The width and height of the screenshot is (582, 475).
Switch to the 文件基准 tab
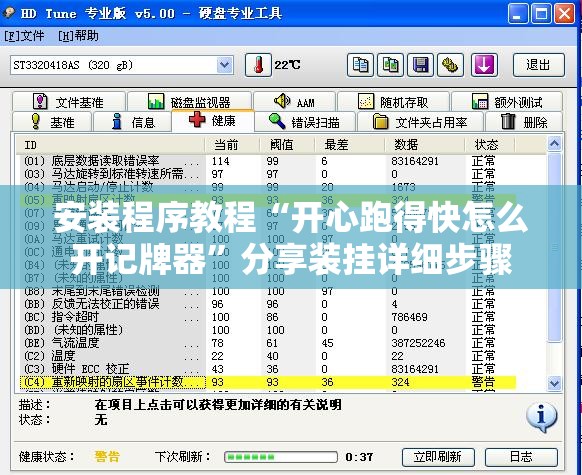point(69,102)
